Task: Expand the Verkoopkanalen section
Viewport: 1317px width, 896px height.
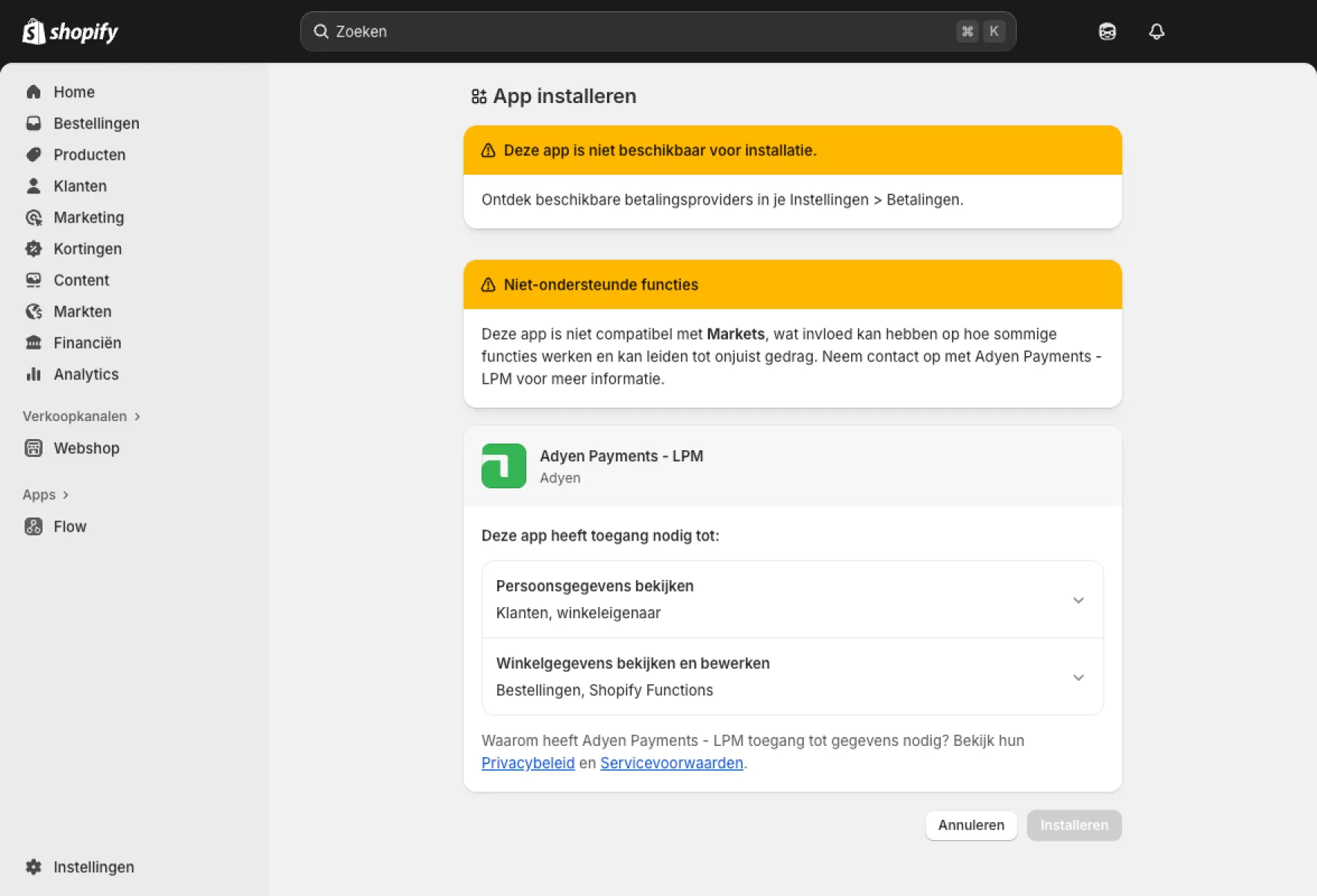Action: click(81, 417)
